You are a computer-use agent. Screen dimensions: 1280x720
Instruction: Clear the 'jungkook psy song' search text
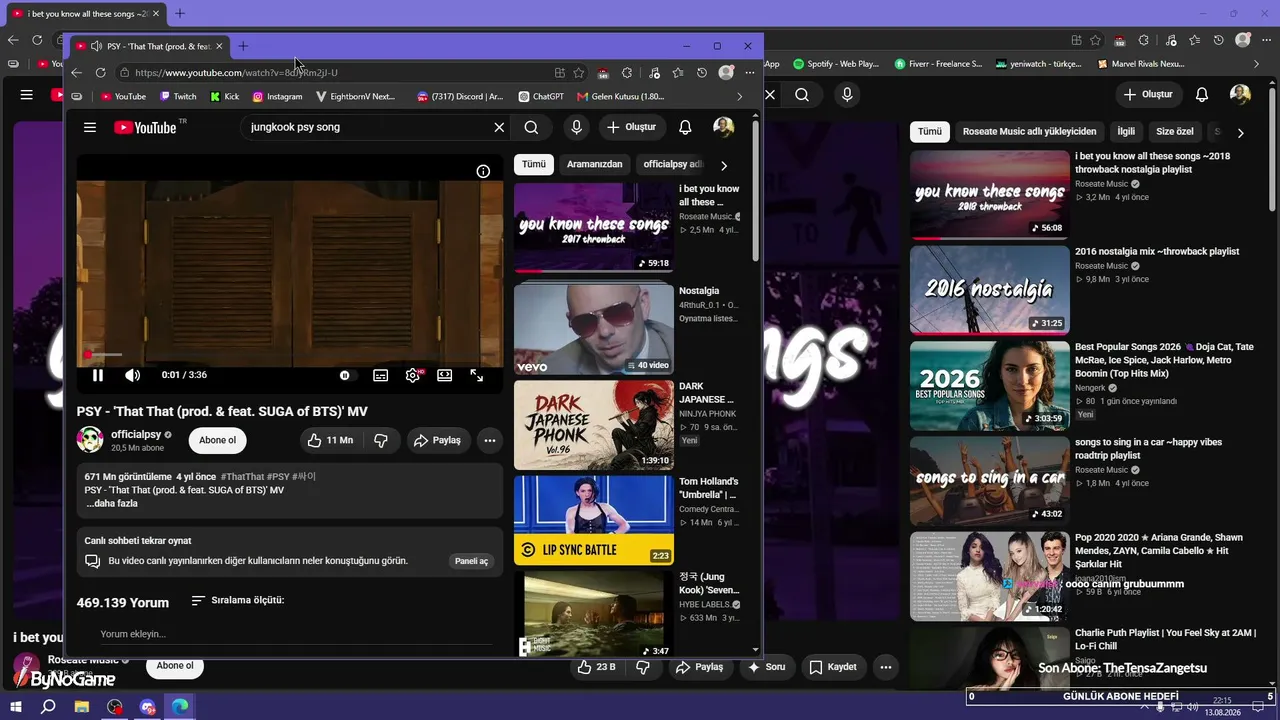(x=499, y=127)
